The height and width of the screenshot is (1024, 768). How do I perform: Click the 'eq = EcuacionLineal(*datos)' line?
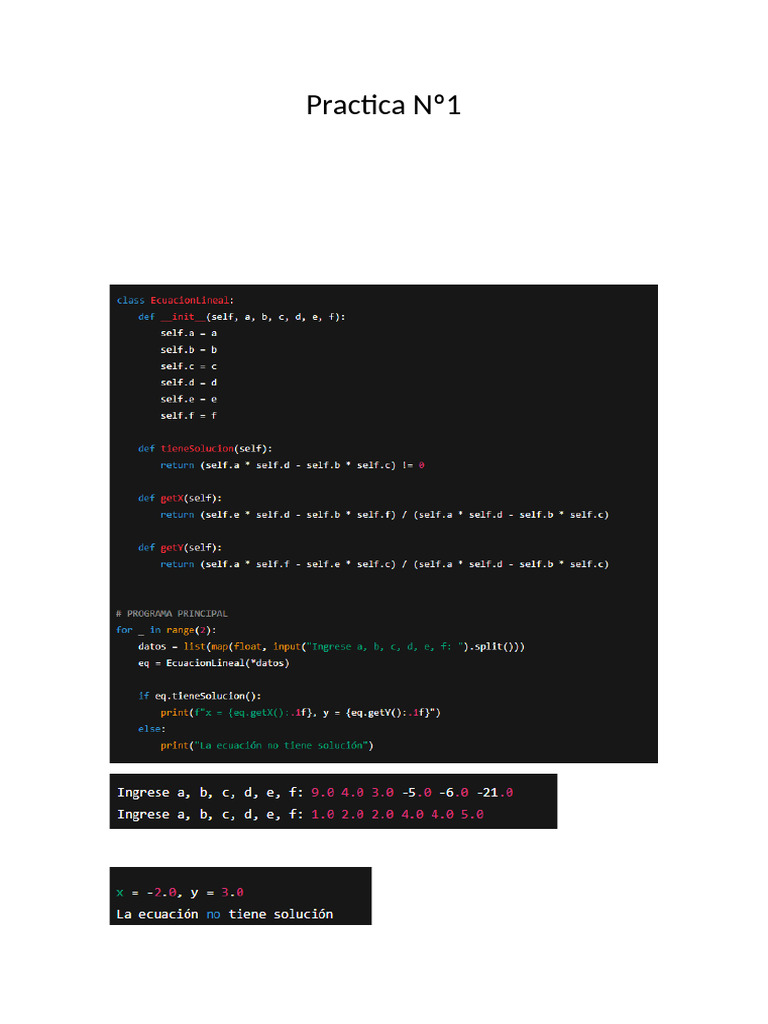214,663
